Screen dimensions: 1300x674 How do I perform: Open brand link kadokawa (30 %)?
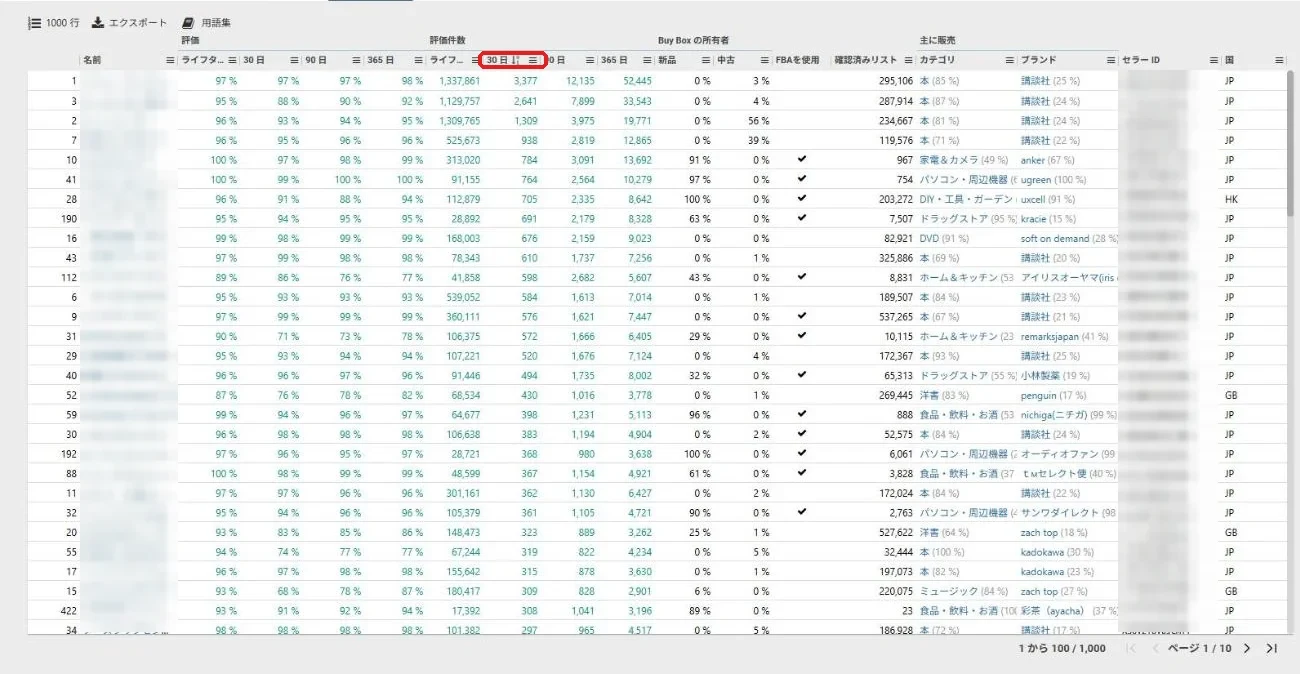pyautogui.click(x=1057, y=552)
